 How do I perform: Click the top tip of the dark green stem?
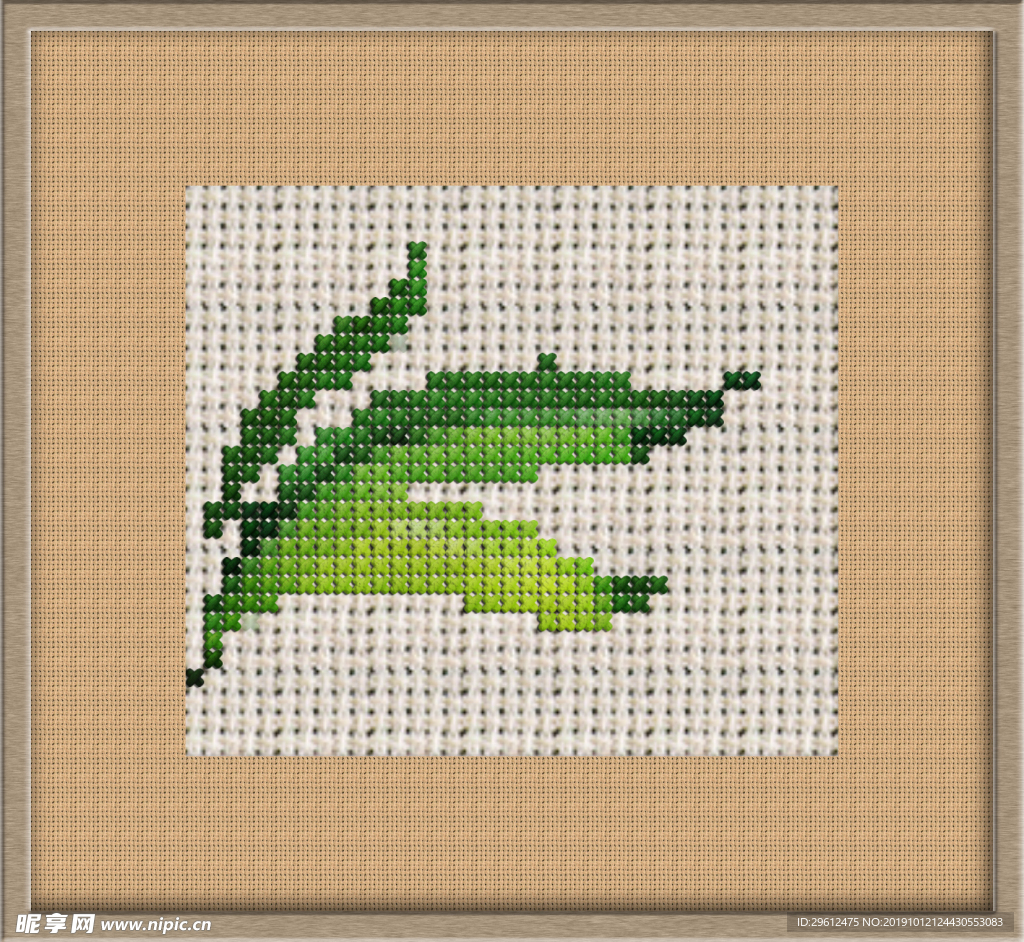point(417,248)
